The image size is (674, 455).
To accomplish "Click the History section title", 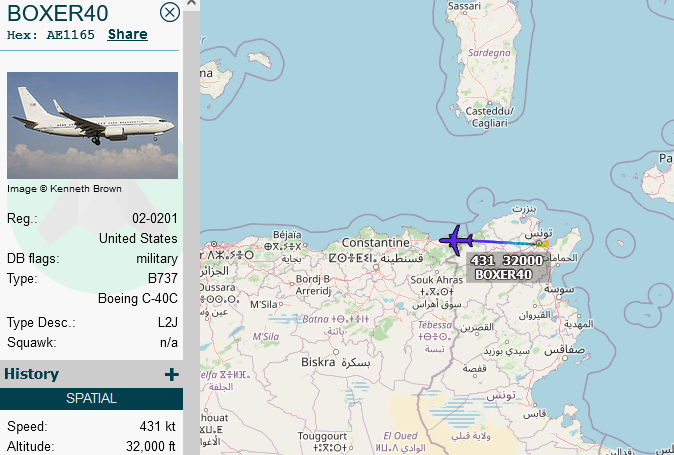I will (x=31, y=374).
